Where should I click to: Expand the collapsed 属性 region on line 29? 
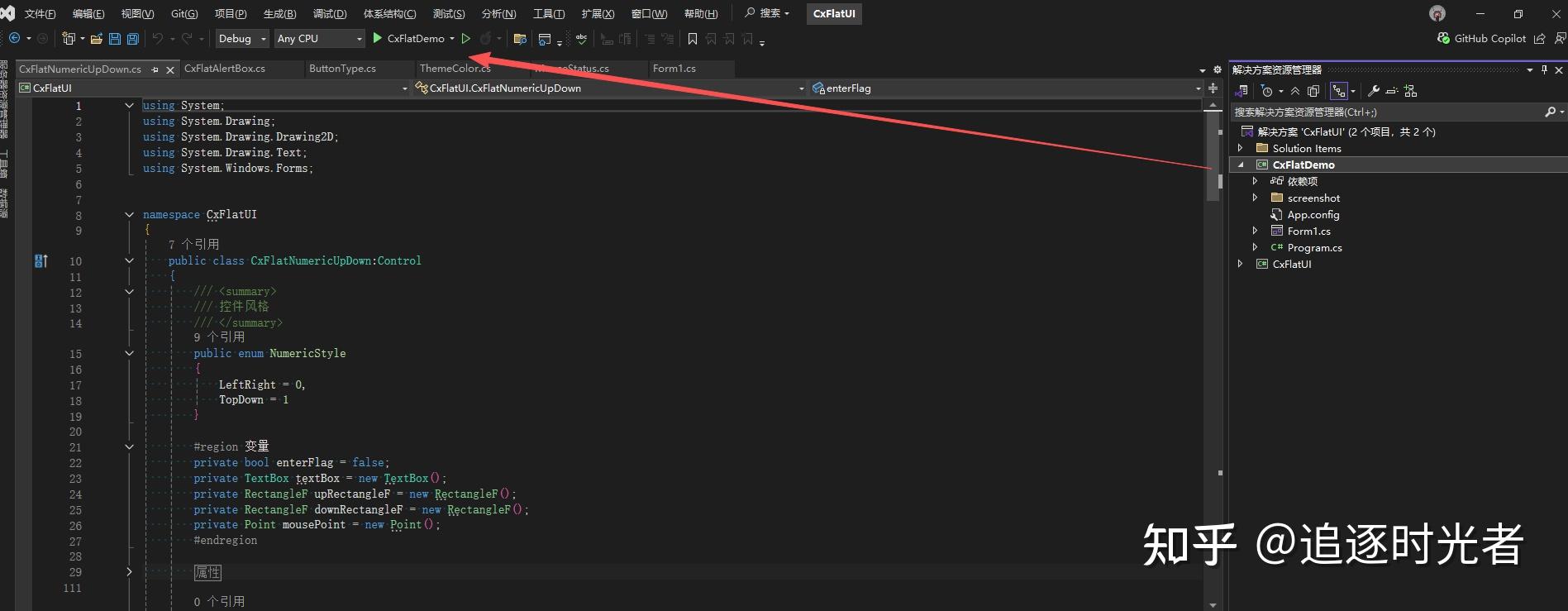pyautogui.click(x=129, y=571)
